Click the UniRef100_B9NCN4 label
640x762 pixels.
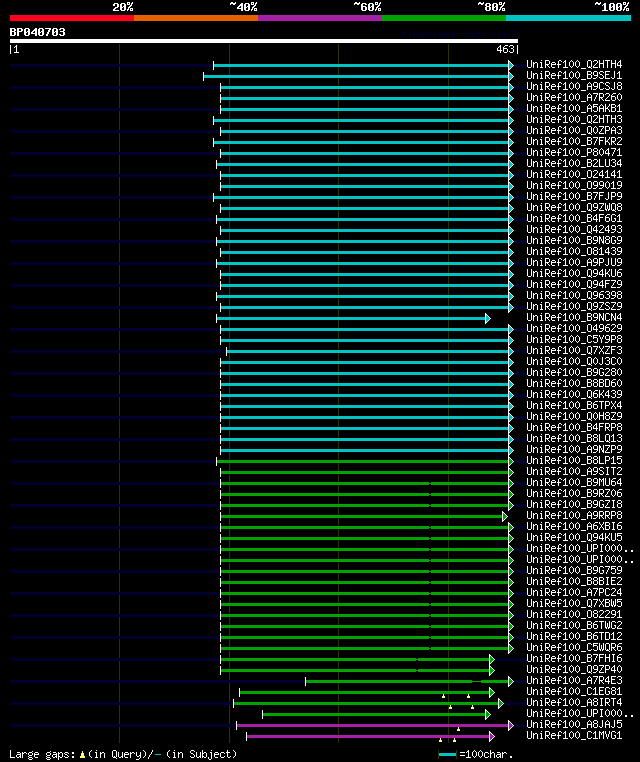tap(574, 317)
